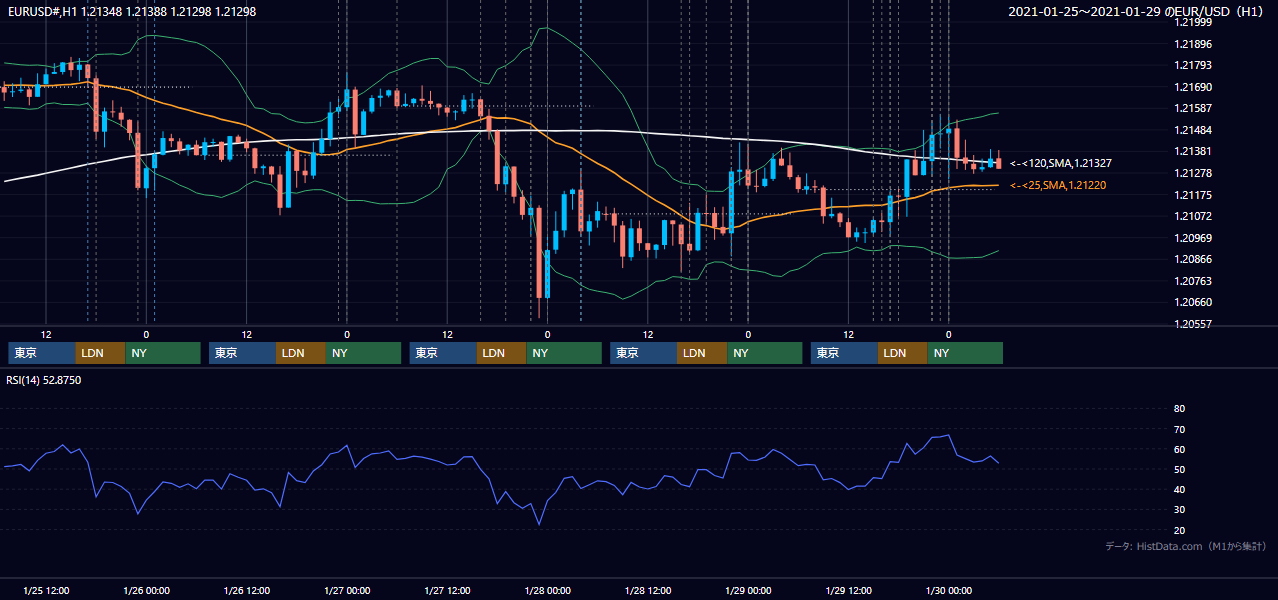Click the RSI scale value 50
This screenshot has height=600, width=1278.
pos(1179,469)
